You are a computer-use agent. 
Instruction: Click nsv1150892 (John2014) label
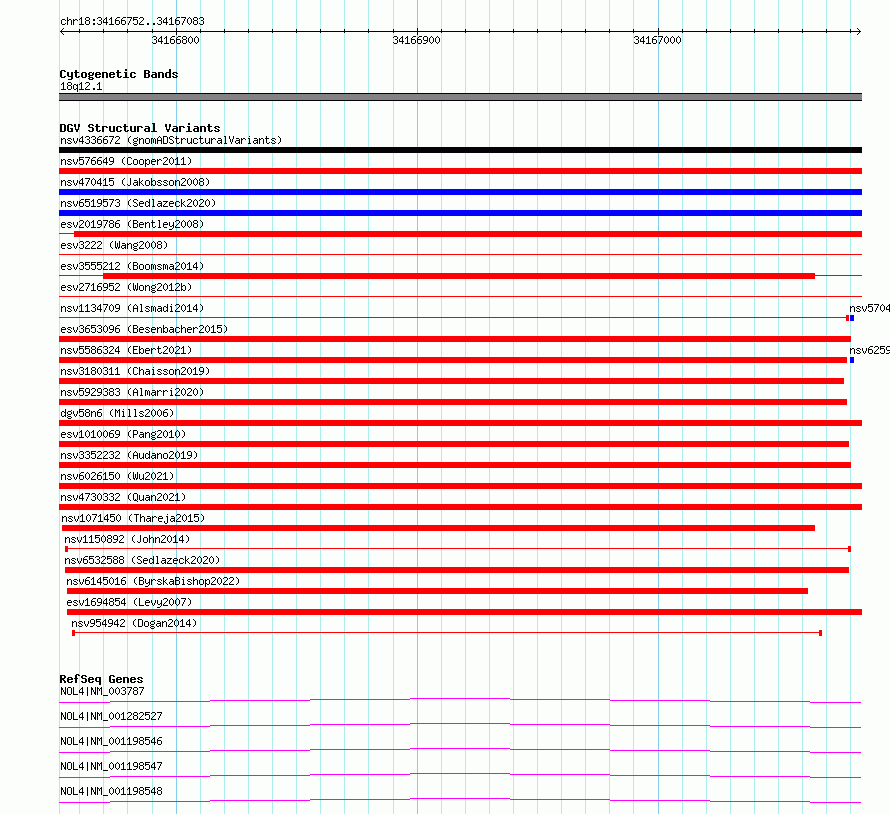click(x=127, y=539)
